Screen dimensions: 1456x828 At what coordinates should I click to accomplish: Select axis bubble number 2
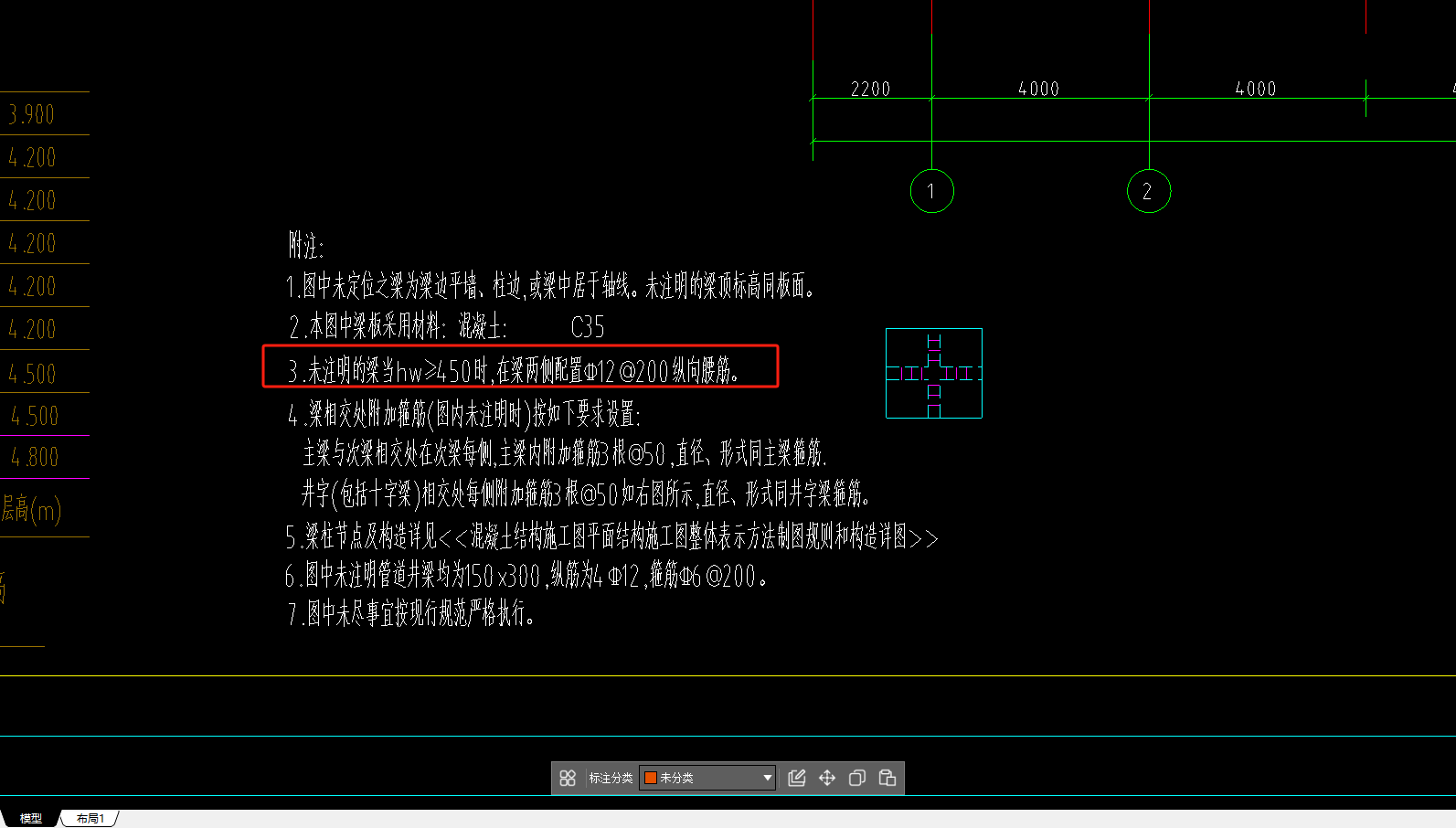tap(1149, 191)
